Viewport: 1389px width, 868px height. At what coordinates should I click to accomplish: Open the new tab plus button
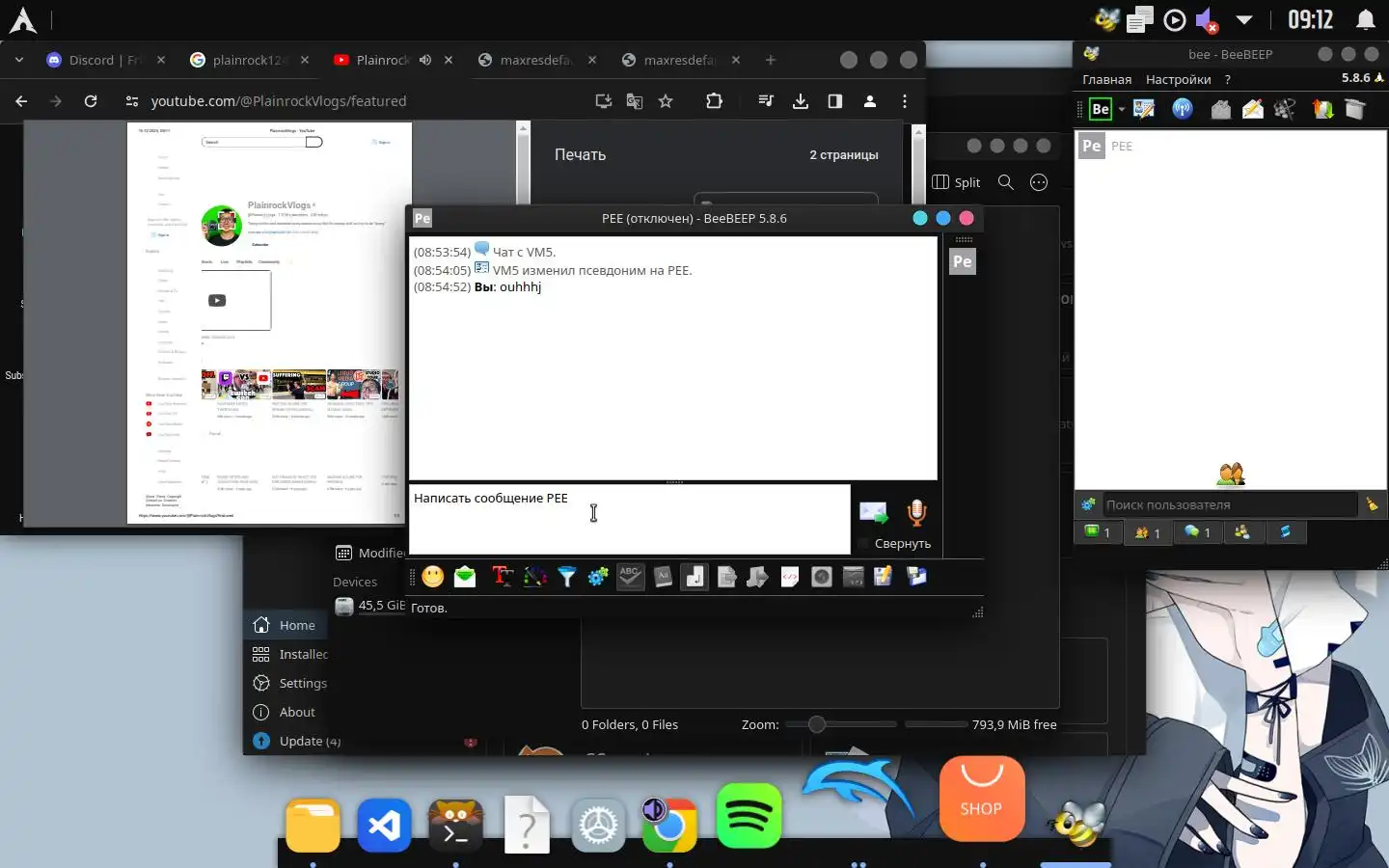point(770,60)
